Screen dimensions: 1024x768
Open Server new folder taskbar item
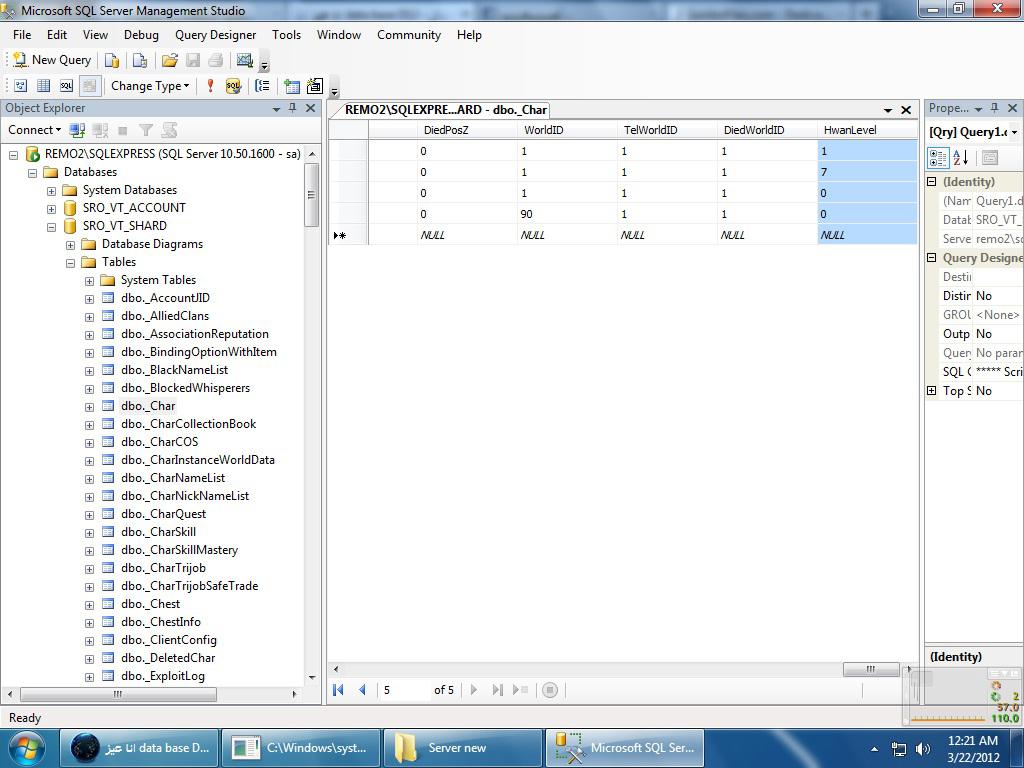tap(462, 748)
